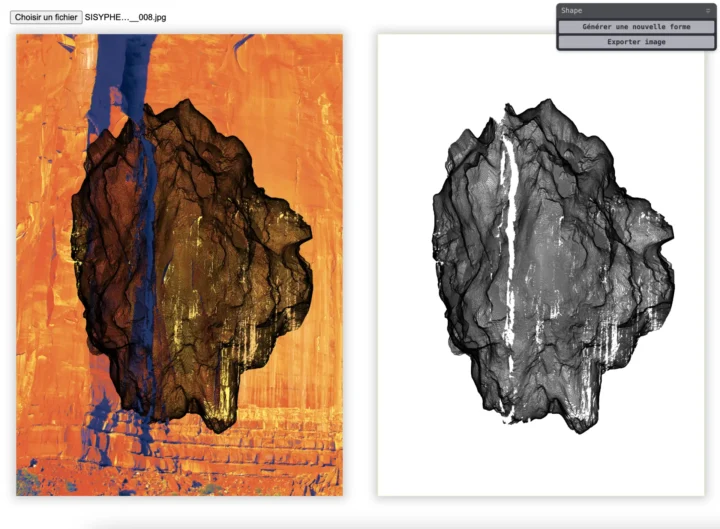Open file picker with 'Choisir un fichier'

pyautogui.click(x=46, y=17)
